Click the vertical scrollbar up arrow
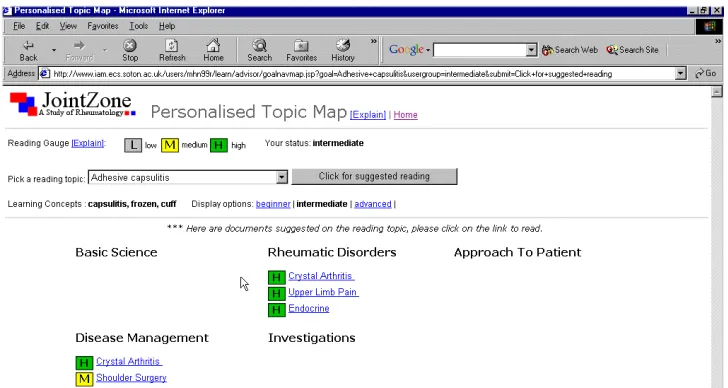728x388 pixels. click(x=717, y=91)
